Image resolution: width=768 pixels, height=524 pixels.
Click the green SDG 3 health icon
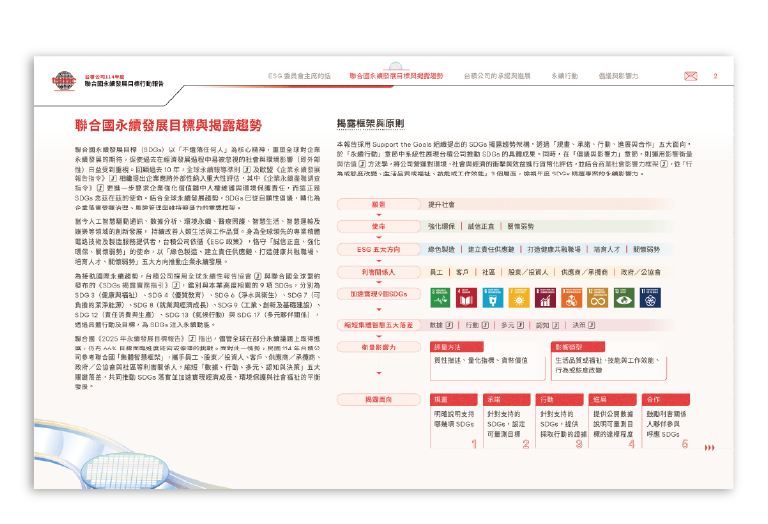tap(440, 298)
